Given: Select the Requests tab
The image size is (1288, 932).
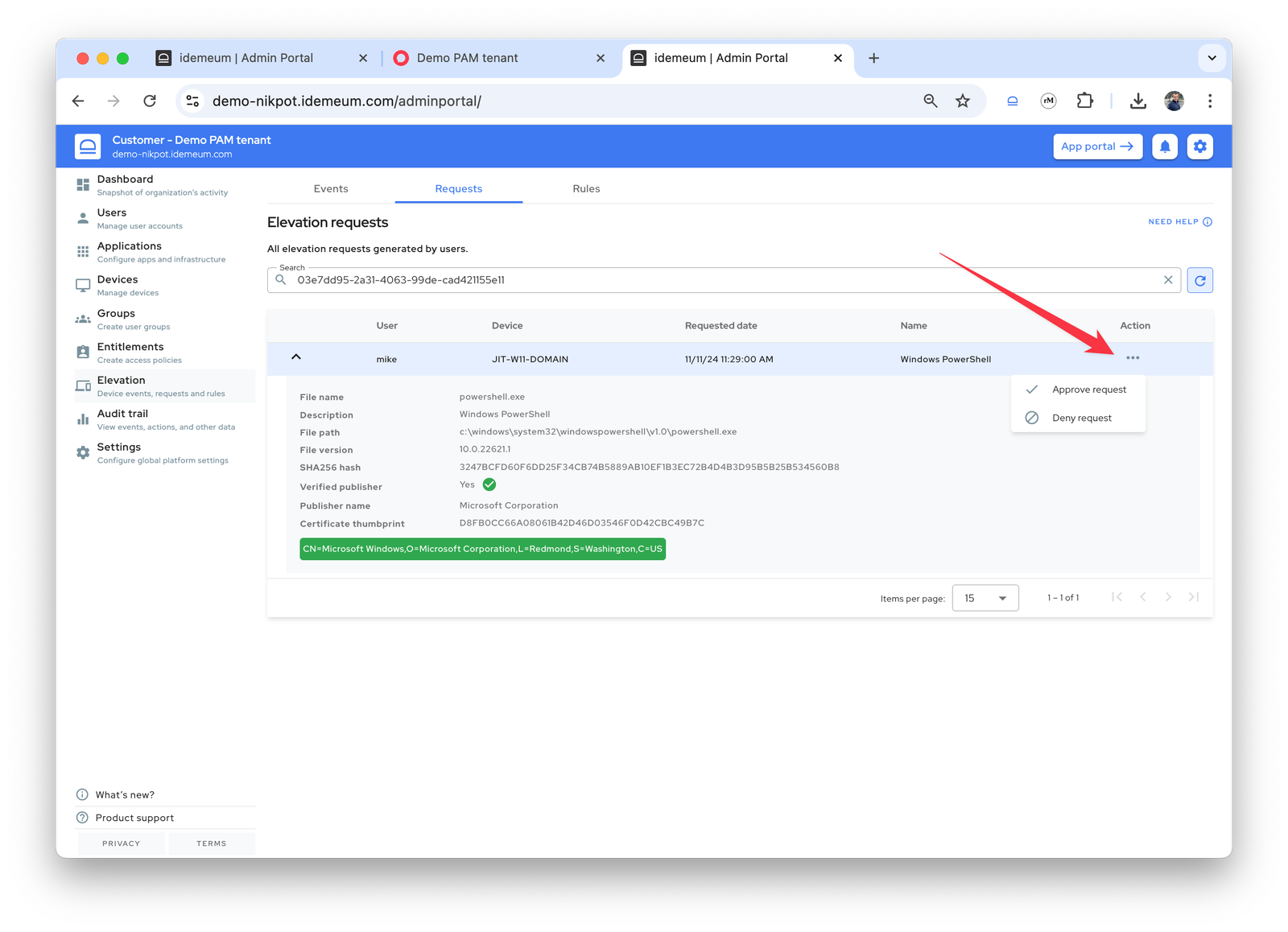Looking at the screenshot, I should coord(459,188).
